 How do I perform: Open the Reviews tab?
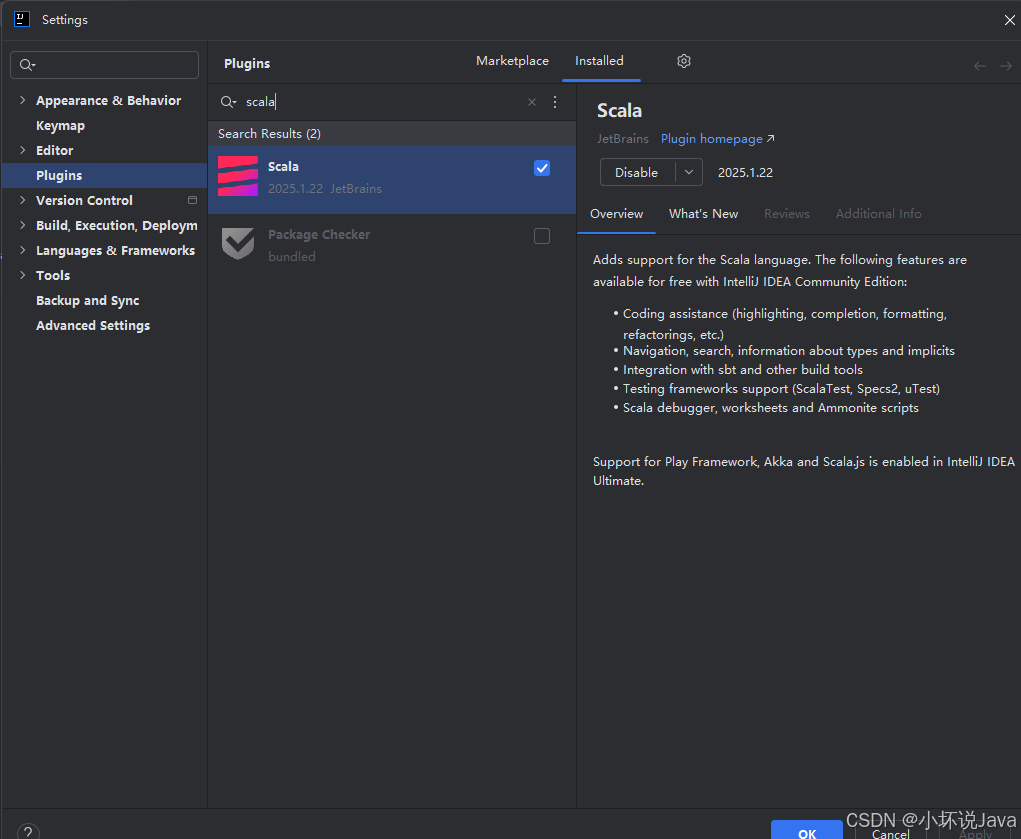[787, 214]
